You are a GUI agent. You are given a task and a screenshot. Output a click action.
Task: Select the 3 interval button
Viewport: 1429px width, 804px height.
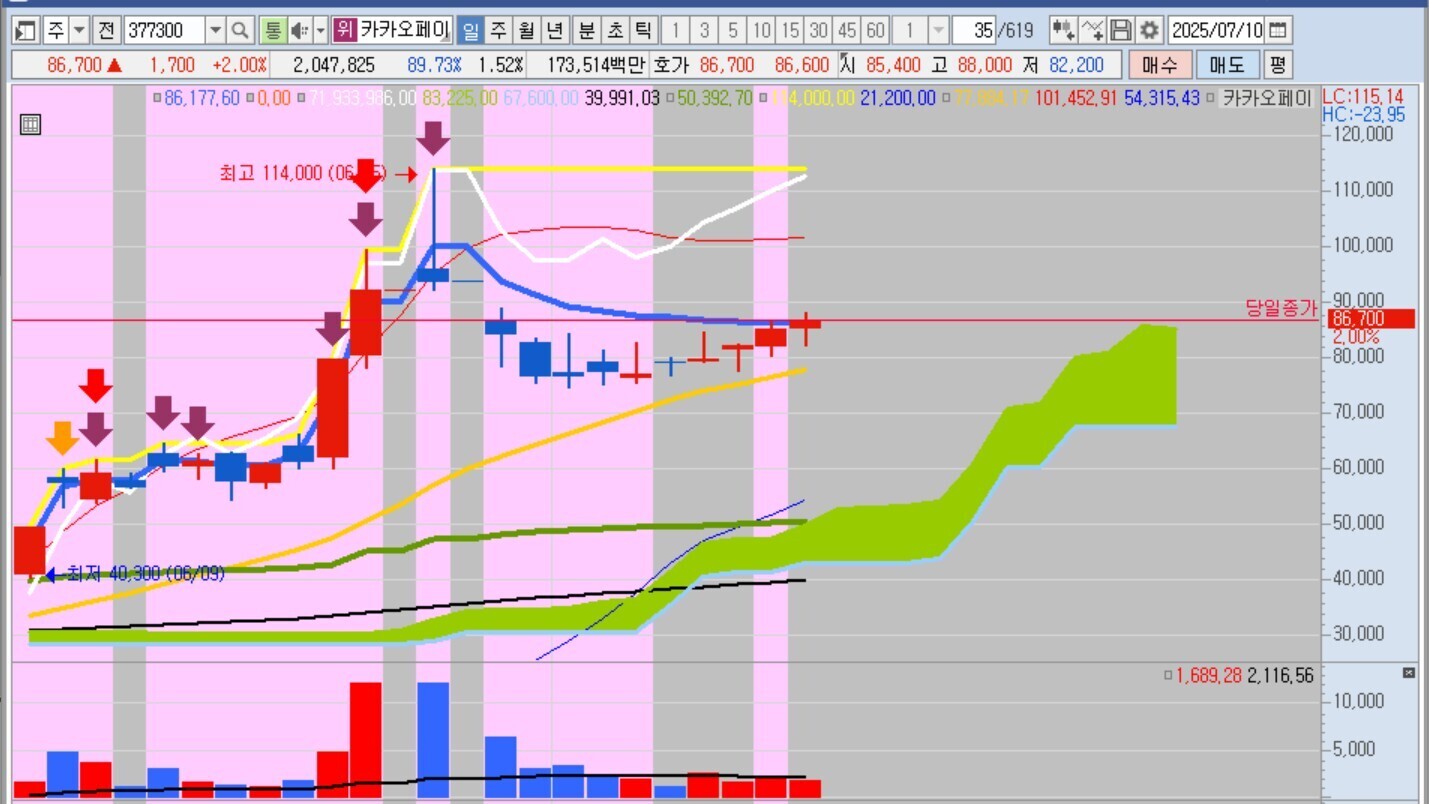click(705, 30)
